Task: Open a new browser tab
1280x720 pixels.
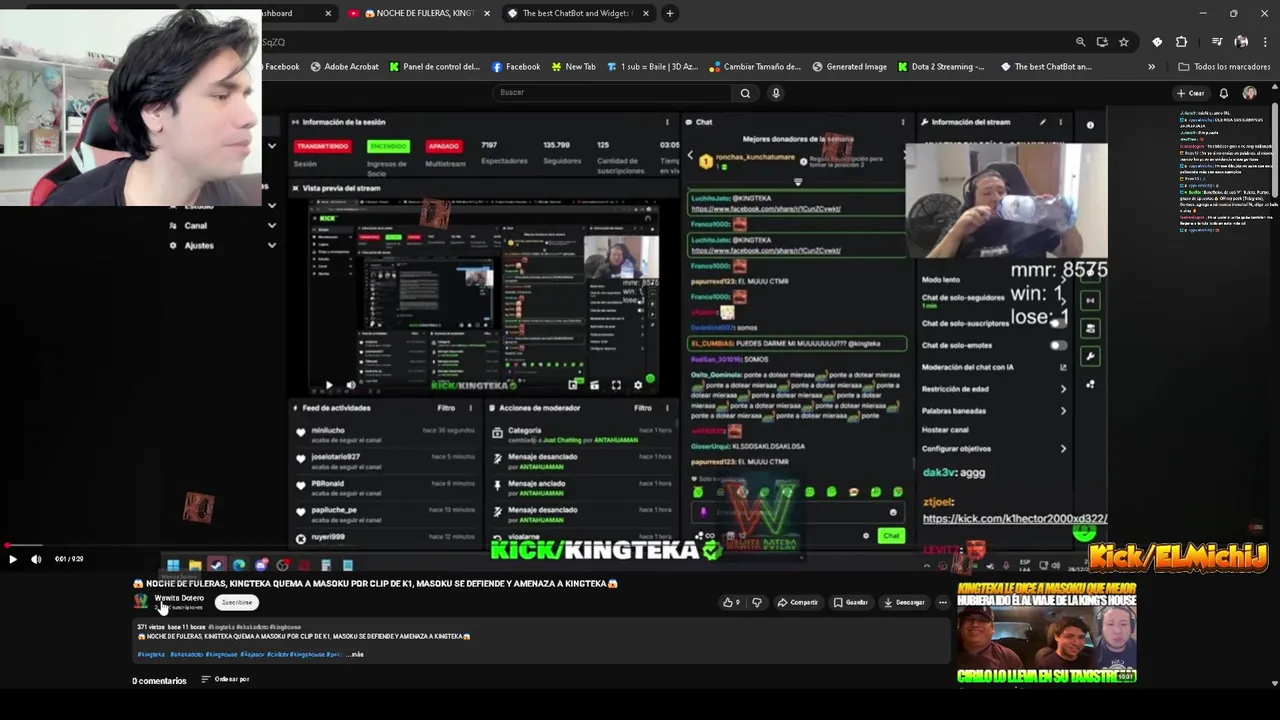Action: coord(670,13)
